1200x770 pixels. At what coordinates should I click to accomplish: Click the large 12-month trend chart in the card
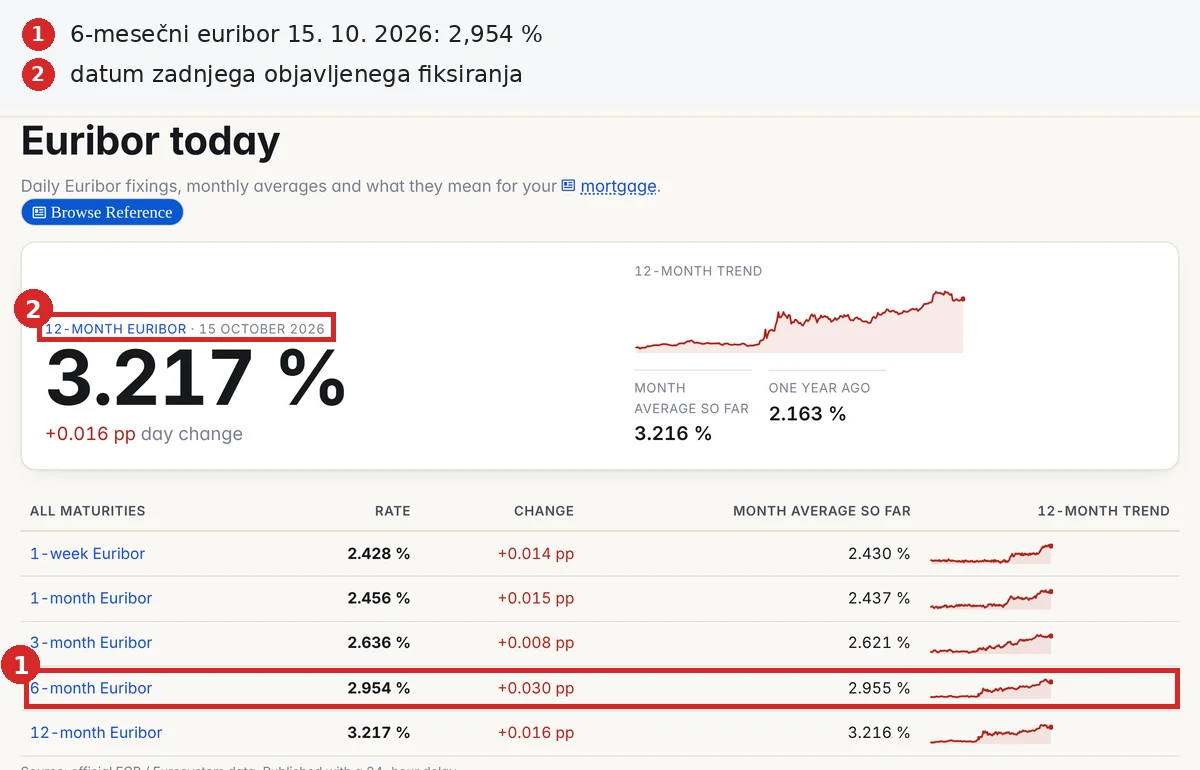800,321
